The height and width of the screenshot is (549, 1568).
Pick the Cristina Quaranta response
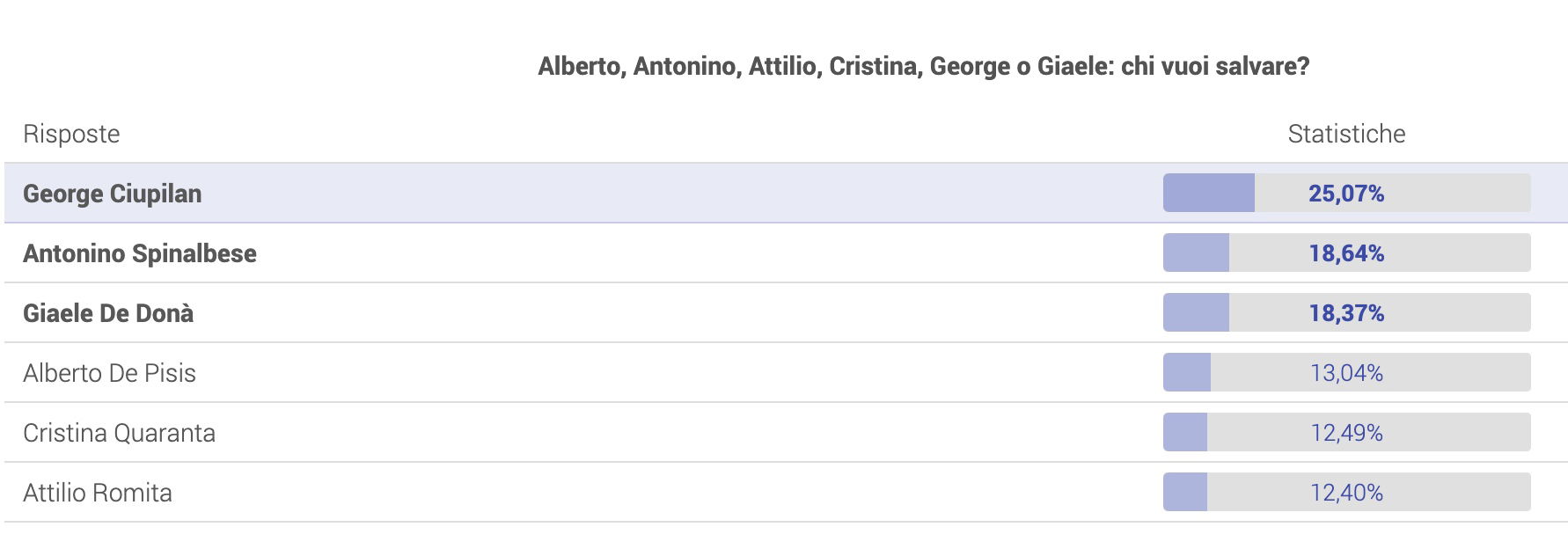coord(120,433)
